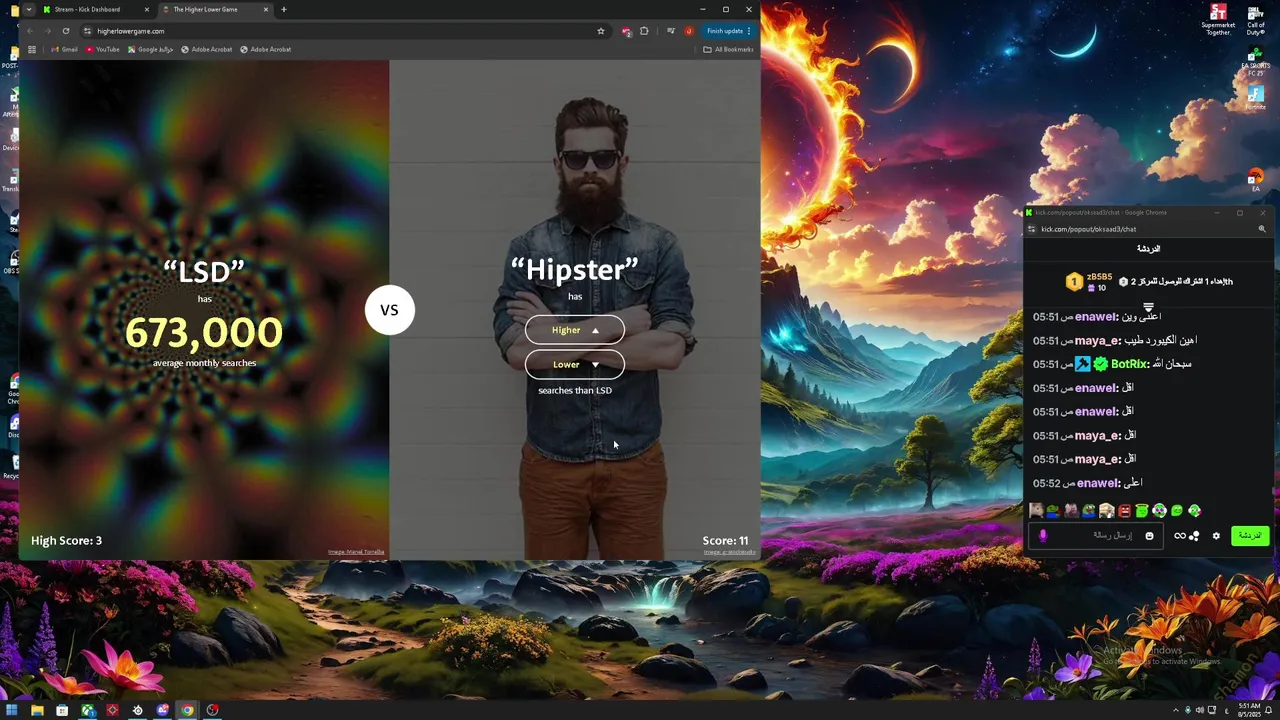The height and width of the screenshot is (720, 1280).
Task: Click the green chat send button
Action: [x=1250, y=536]
